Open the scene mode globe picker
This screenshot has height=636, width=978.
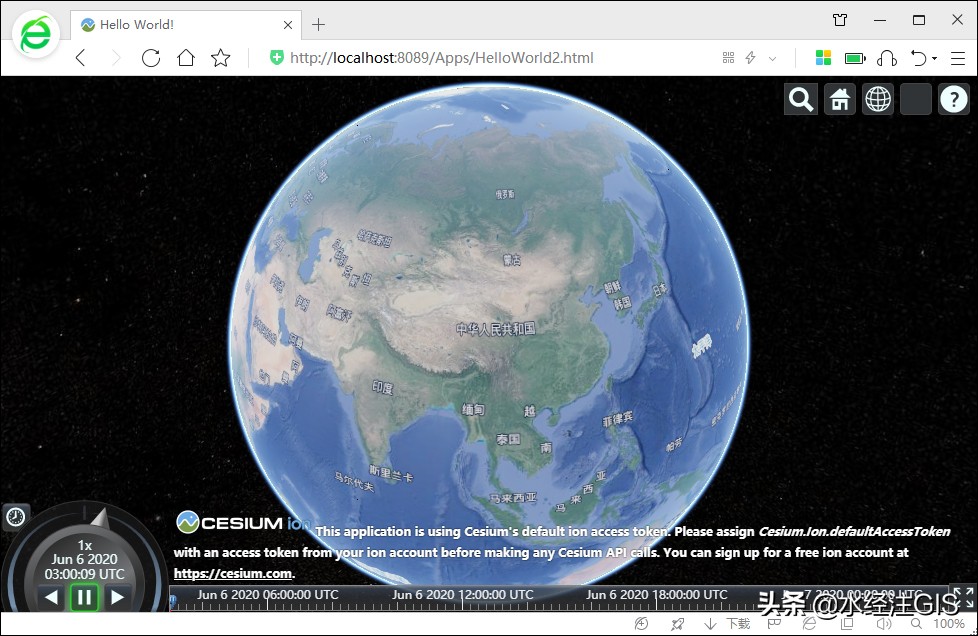tap(878, 99)
